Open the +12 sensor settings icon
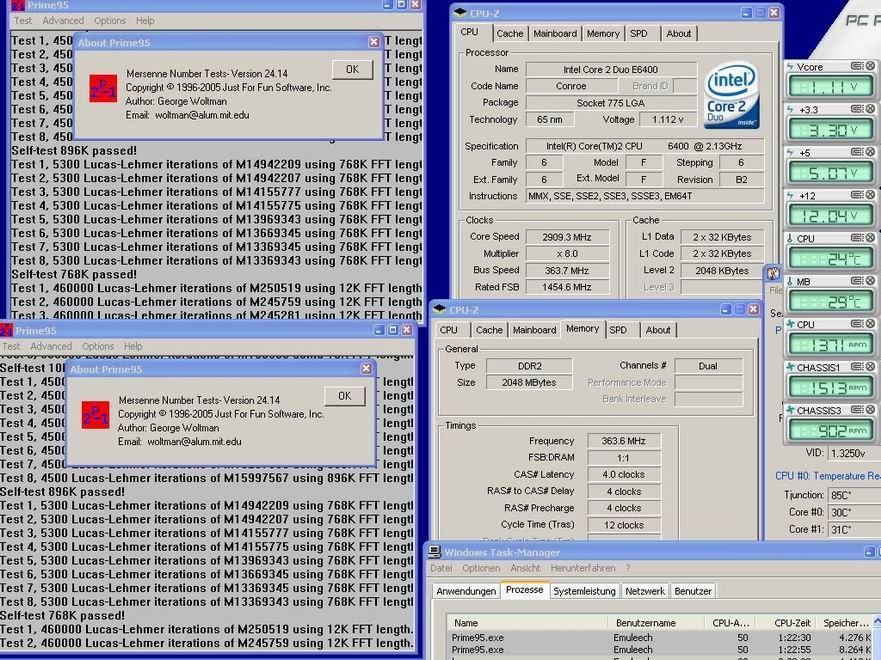The height and width of the screenshot is (660, 881). 857,195
